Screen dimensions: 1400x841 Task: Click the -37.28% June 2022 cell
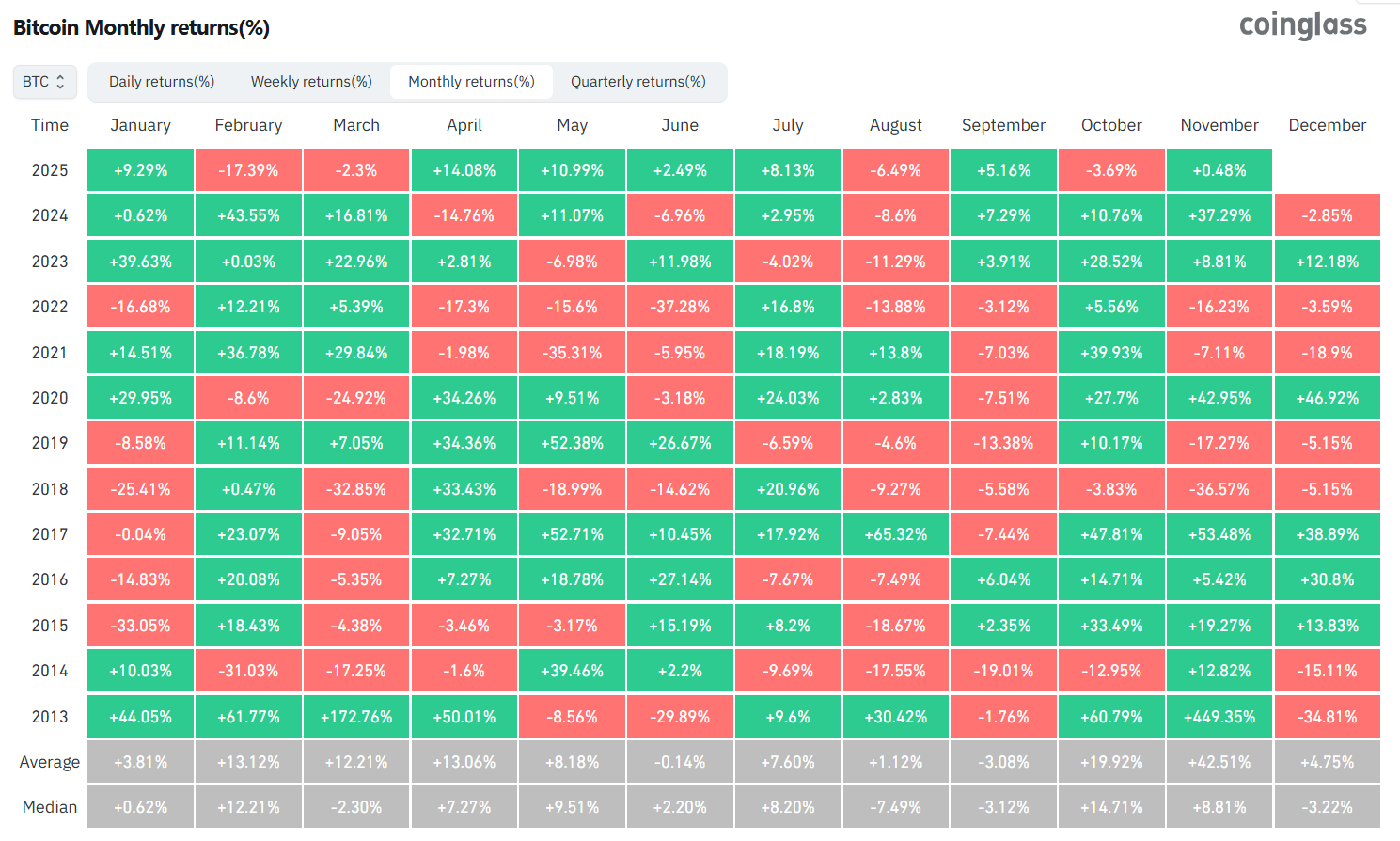680,307
